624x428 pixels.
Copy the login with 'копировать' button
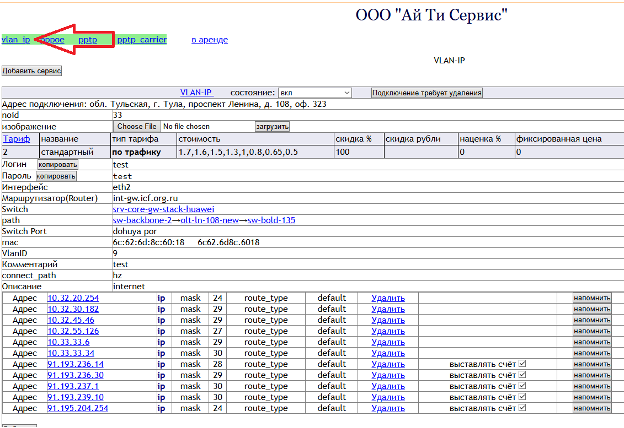58,164
